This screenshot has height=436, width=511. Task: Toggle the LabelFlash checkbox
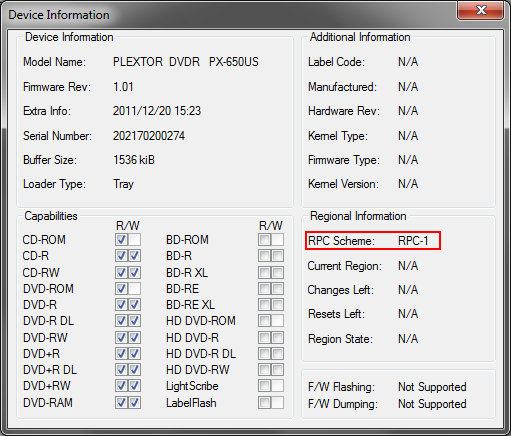pos(264,402)
